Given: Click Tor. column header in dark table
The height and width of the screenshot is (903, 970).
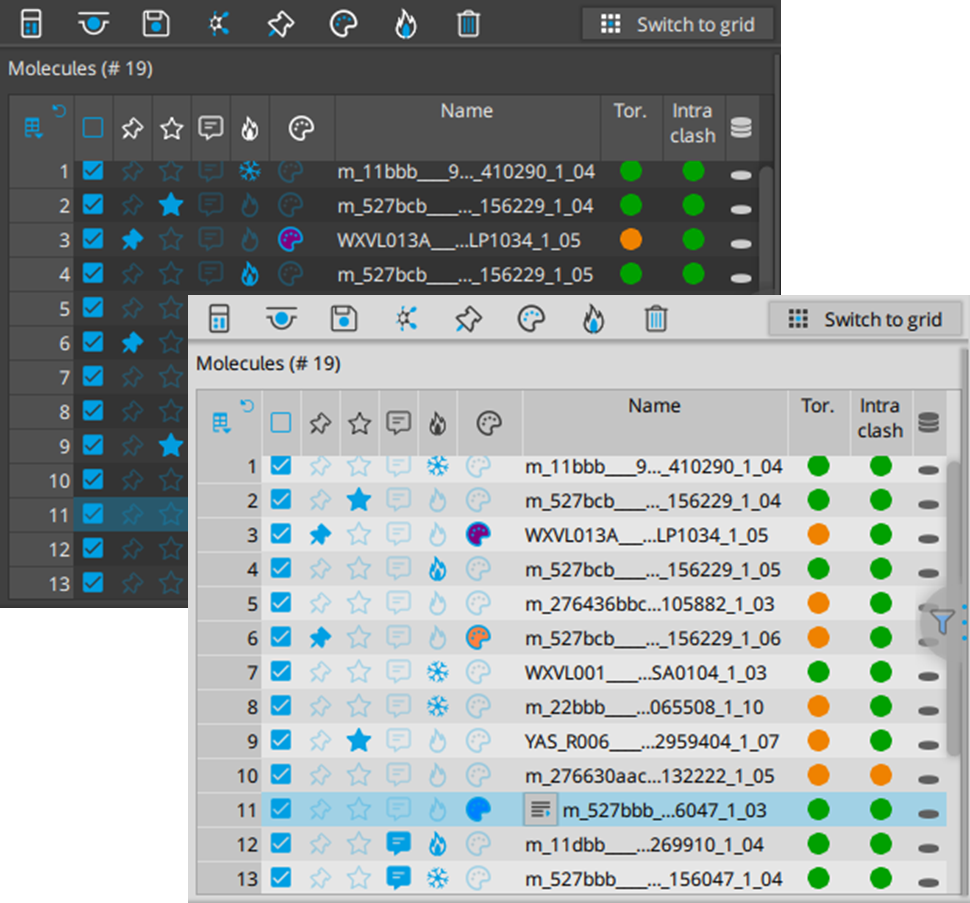Looking at the screenshot, I should coord(630,127).
